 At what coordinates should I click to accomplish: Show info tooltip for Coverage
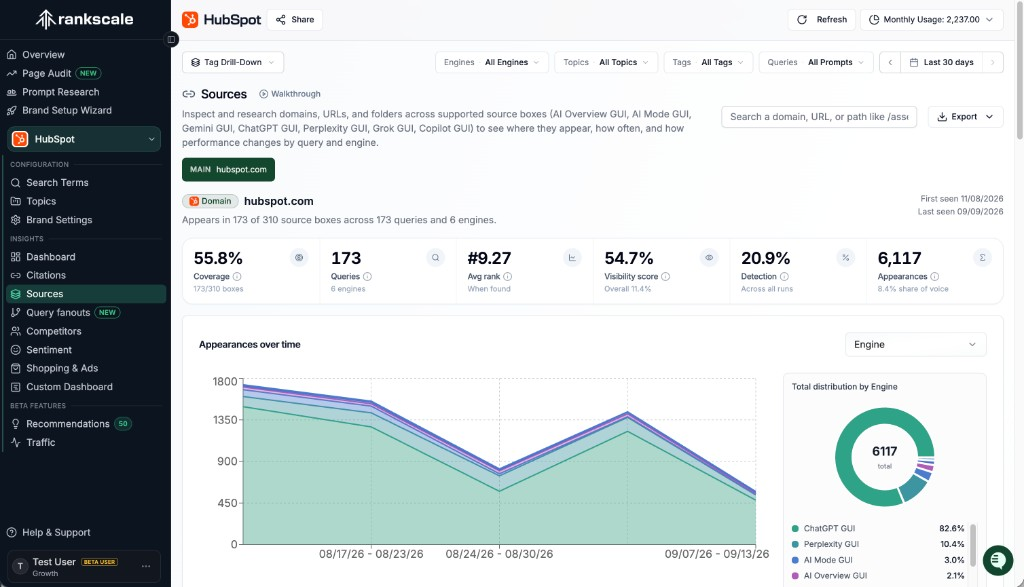[237, 277]
